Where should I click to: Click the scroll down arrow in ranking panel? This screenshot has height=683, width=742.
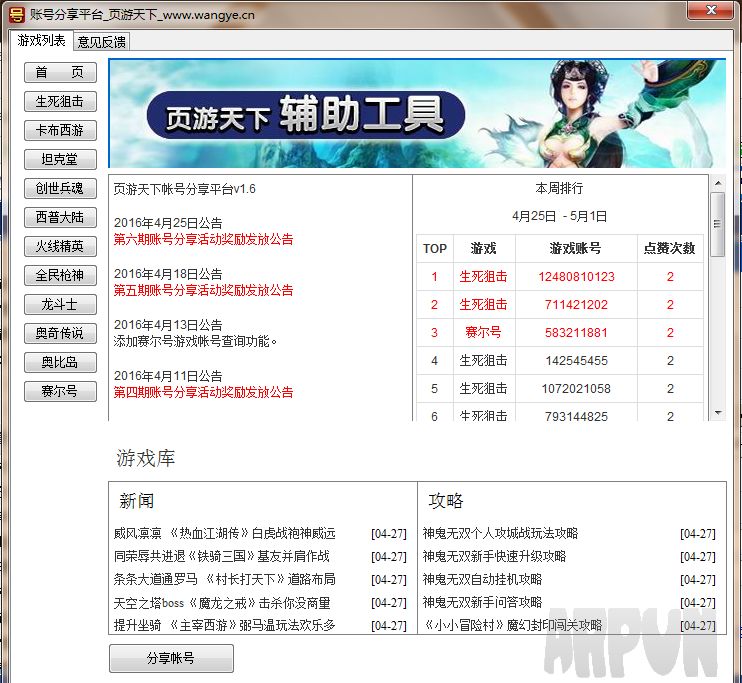[x=718, y=413]
